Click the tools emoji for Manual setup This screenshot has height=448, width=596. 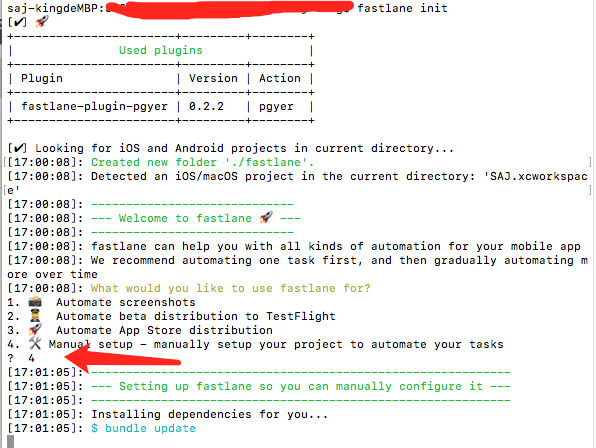coord(35,344)
